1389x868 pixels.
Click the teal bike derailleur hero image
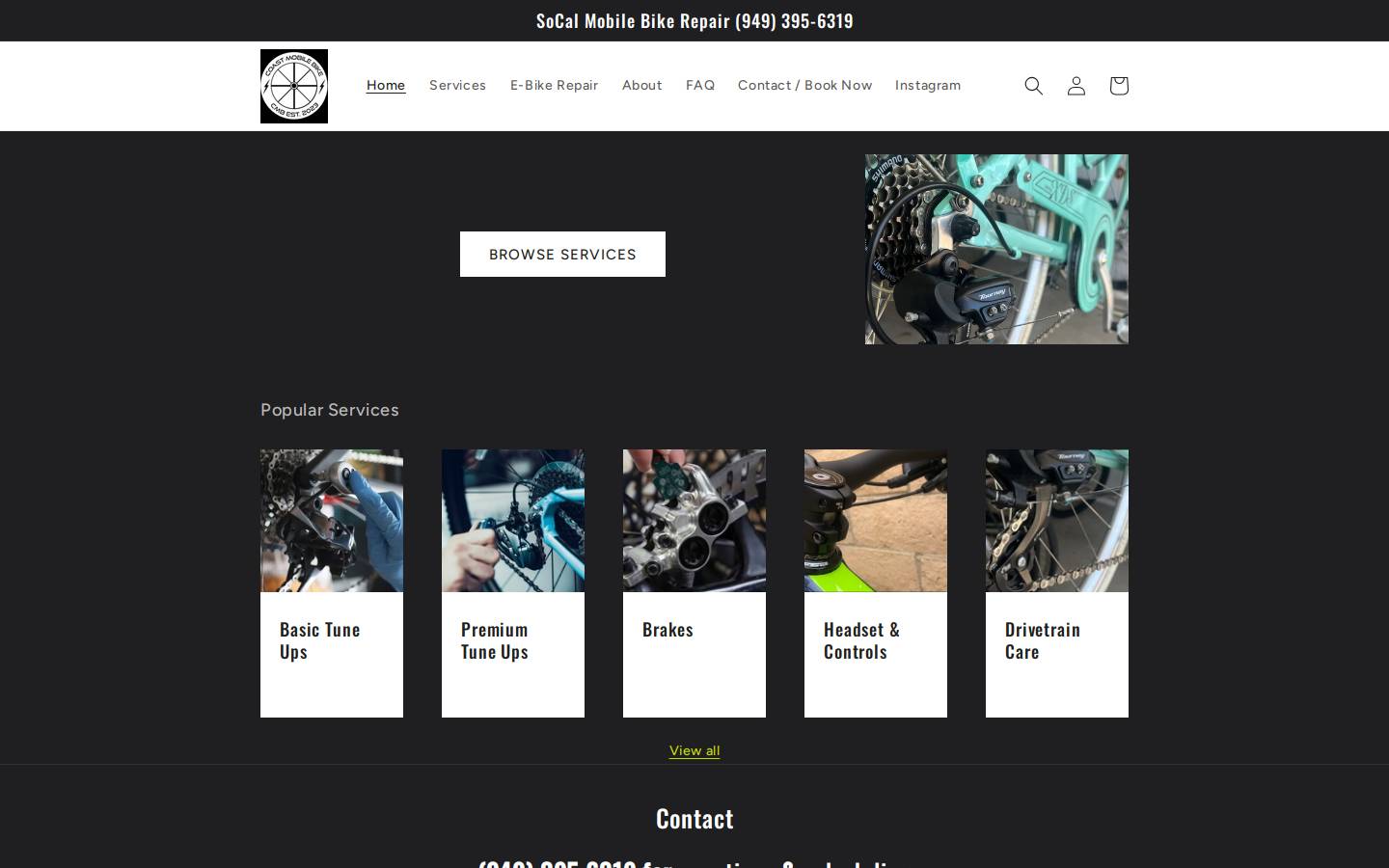tap(996, 249)
